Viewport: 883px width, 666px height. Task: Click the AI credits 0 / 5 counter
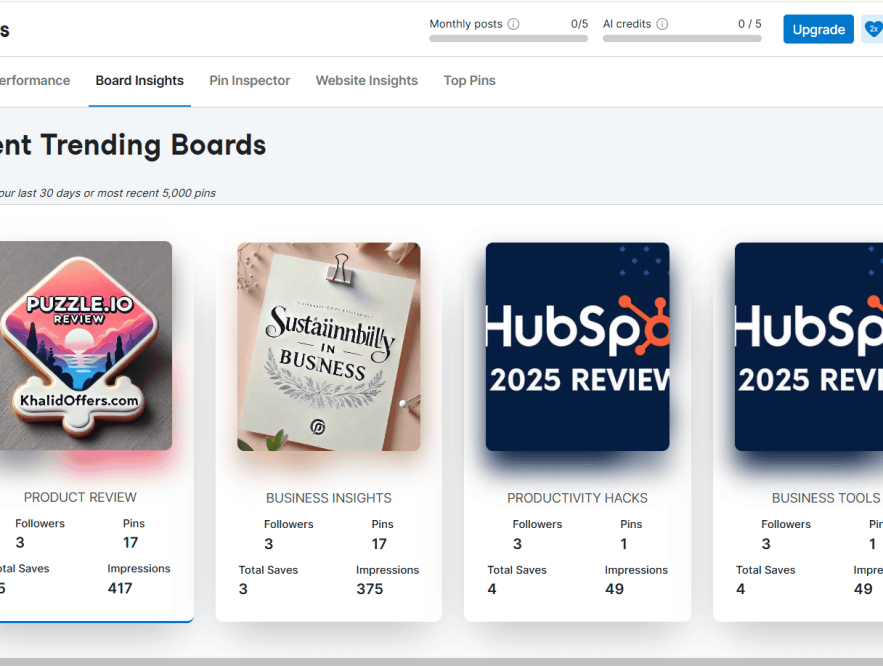click(750, 24)
